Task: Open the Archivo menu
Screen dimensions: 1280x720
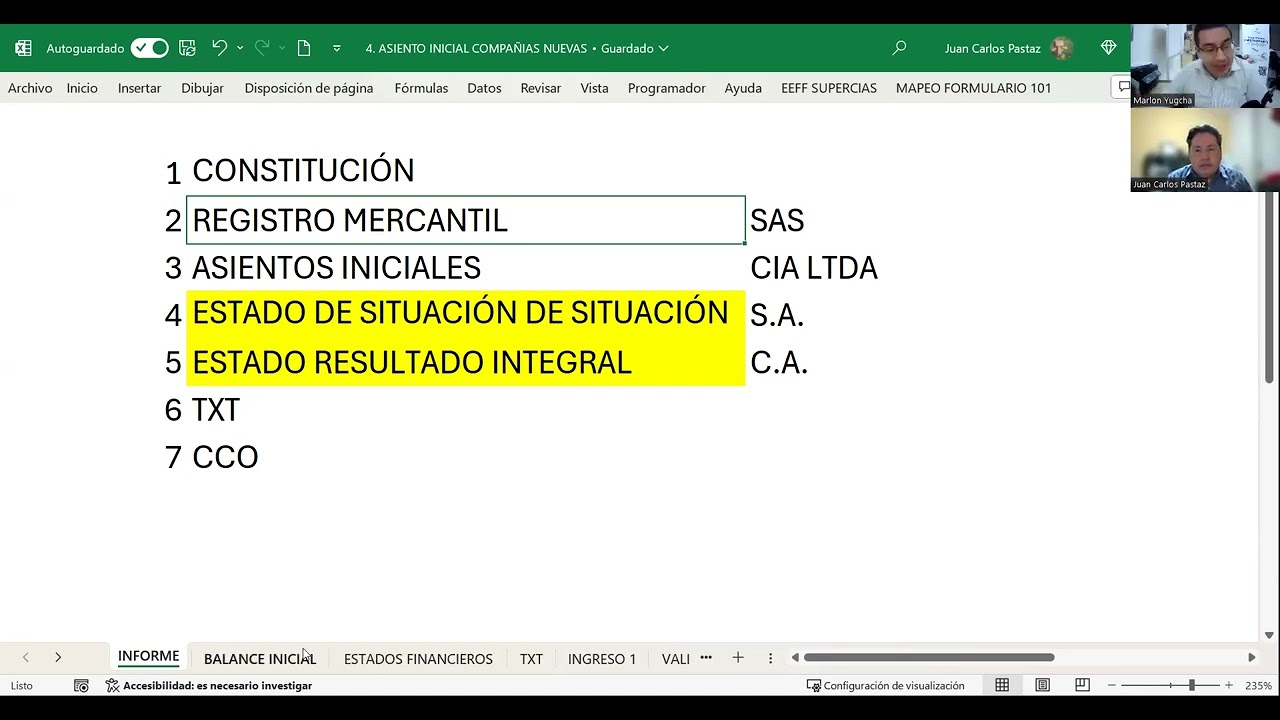Action: (30, 88)
